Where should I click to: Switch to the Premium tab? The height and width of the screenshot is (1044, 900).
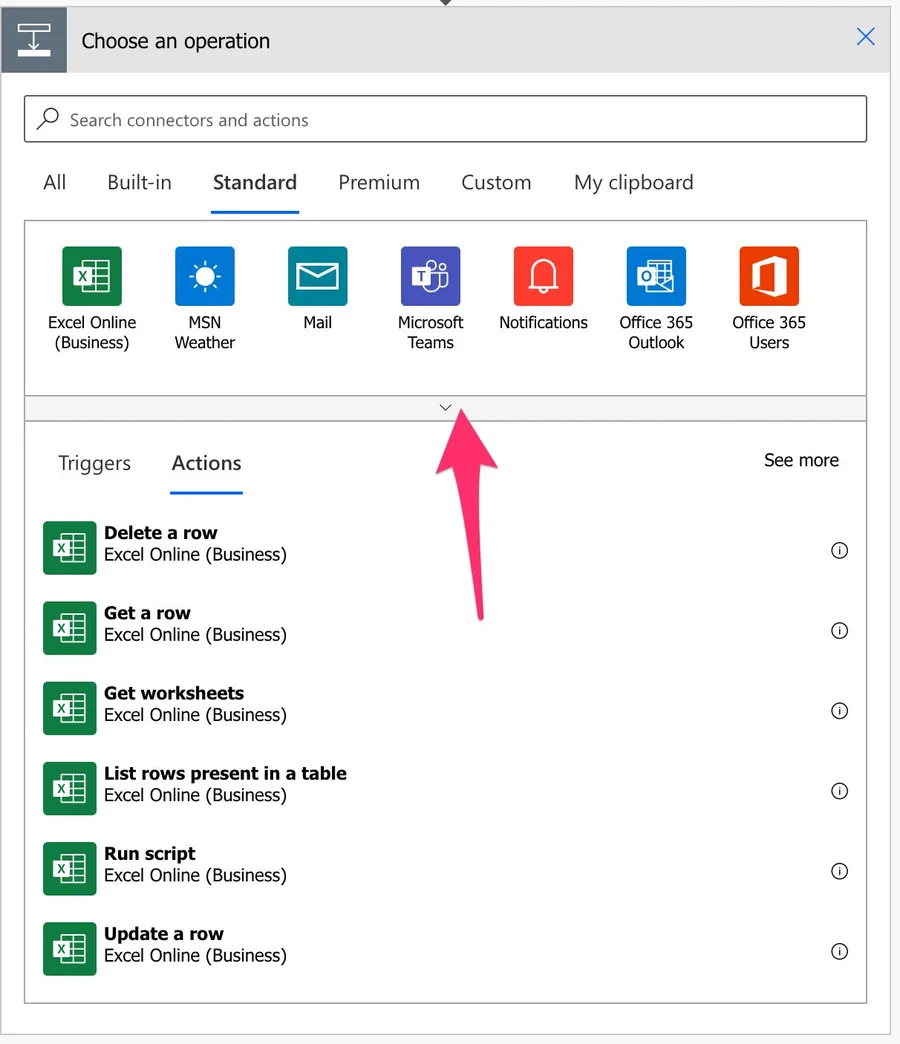pos(379,183)
